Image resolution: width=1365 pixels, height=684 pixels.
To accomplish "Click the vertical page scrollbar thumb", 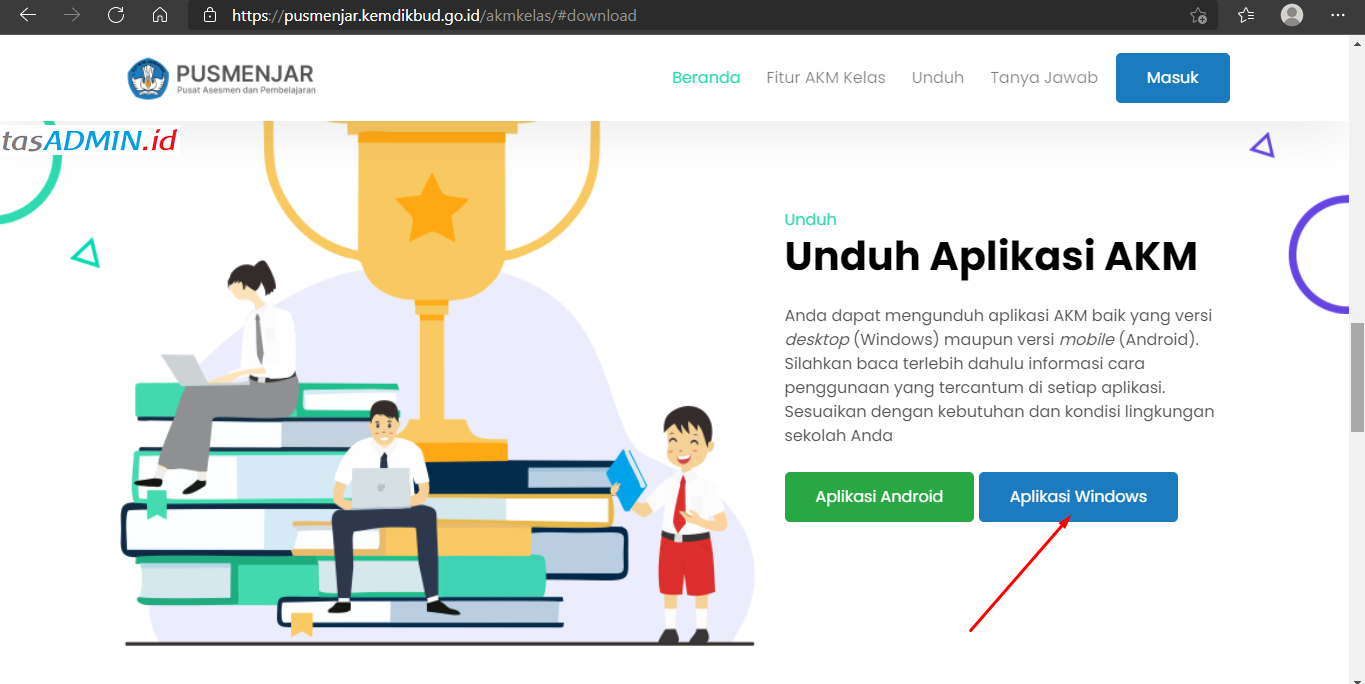I will coord(1357,377).
